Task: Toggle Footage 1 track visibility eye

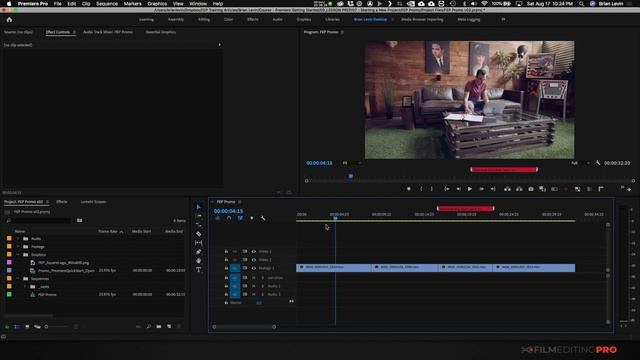Action: (253, 268)
